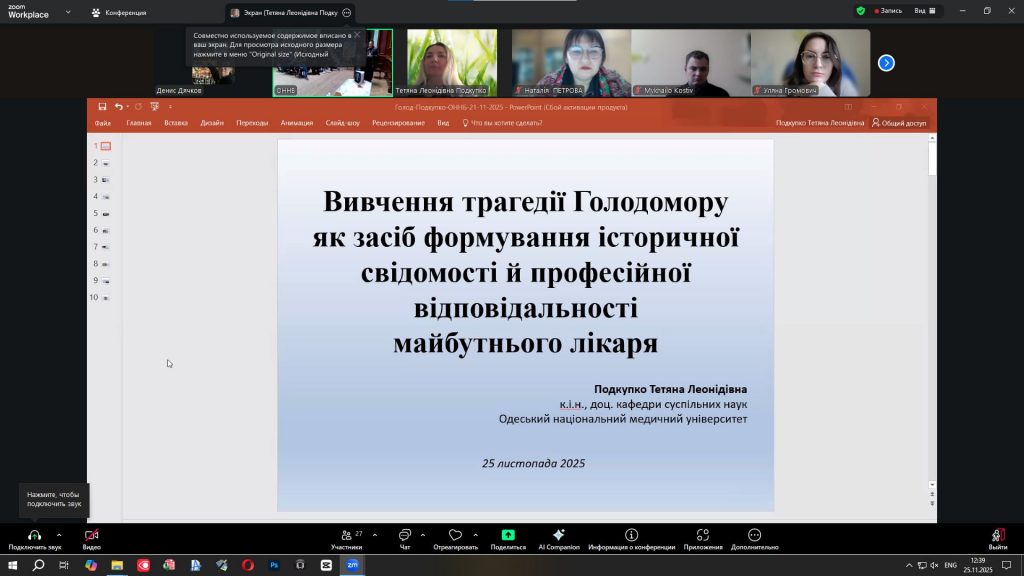This screenshot has width=1024, height=576.
Task: Open shared screen tab options ellipsis
Action: coord(346,13)
